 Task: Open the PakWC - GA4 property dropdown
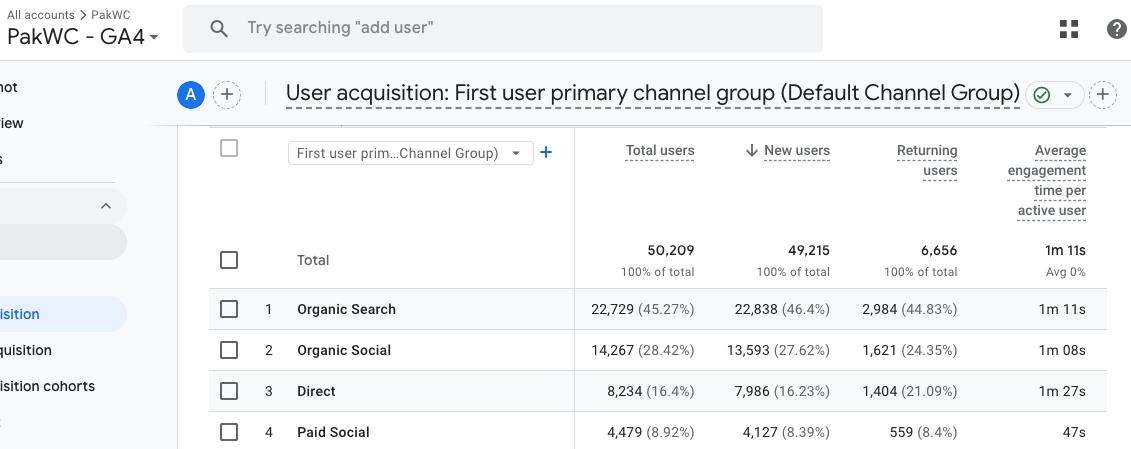(x=83, y=37)
